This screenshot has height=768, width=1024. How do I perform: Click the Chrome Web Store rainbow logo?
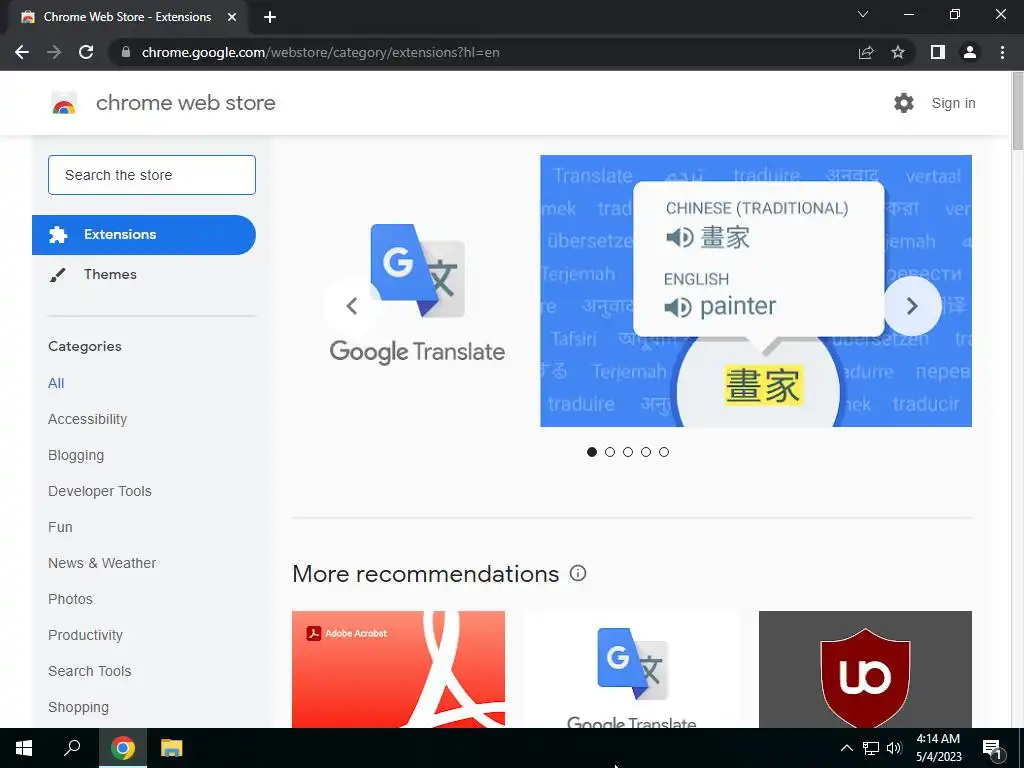point(64,103)
